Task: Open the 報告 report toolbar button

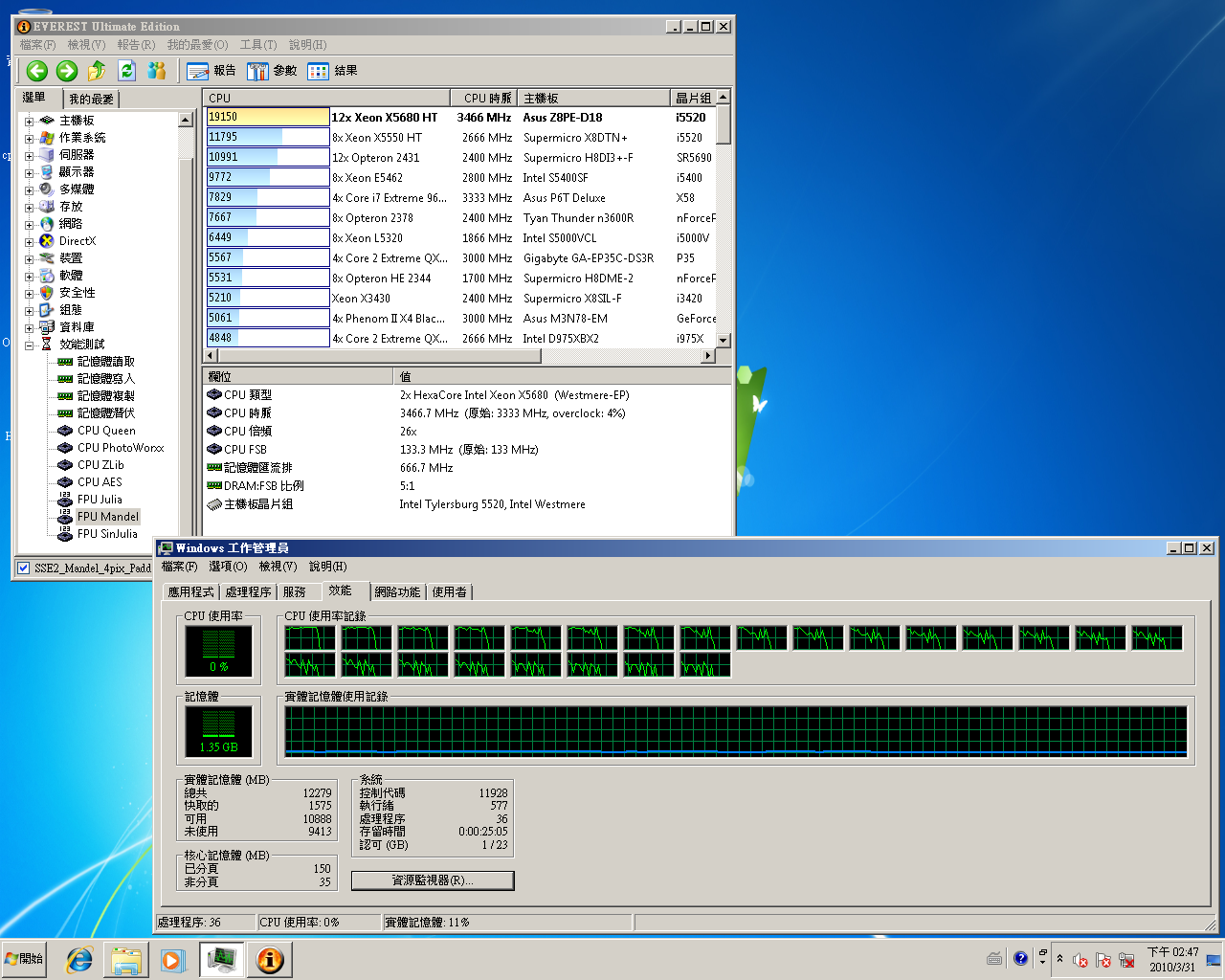Action: [212, 71]
